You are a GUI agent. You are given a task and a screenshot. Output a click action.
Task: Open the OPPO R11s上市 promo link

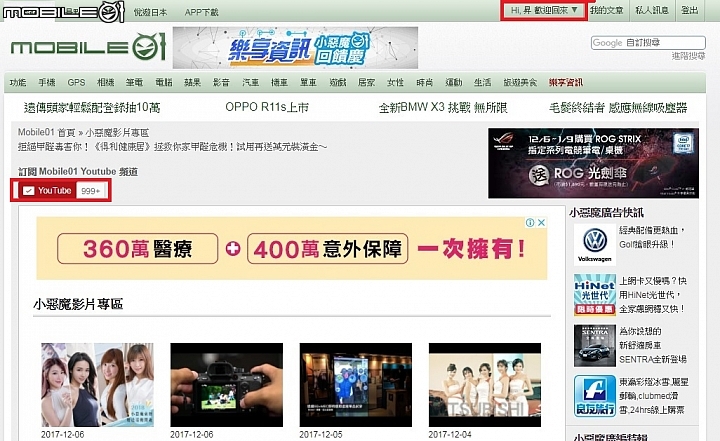click(x=267, y=107)
